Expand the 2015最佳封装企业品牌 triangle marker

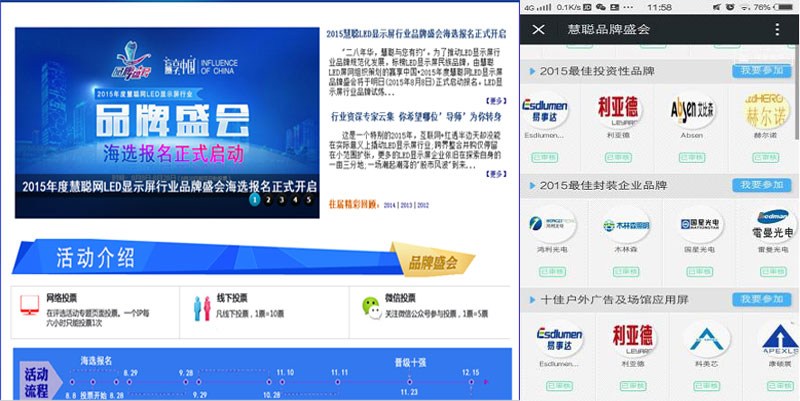tap(533, 186)
